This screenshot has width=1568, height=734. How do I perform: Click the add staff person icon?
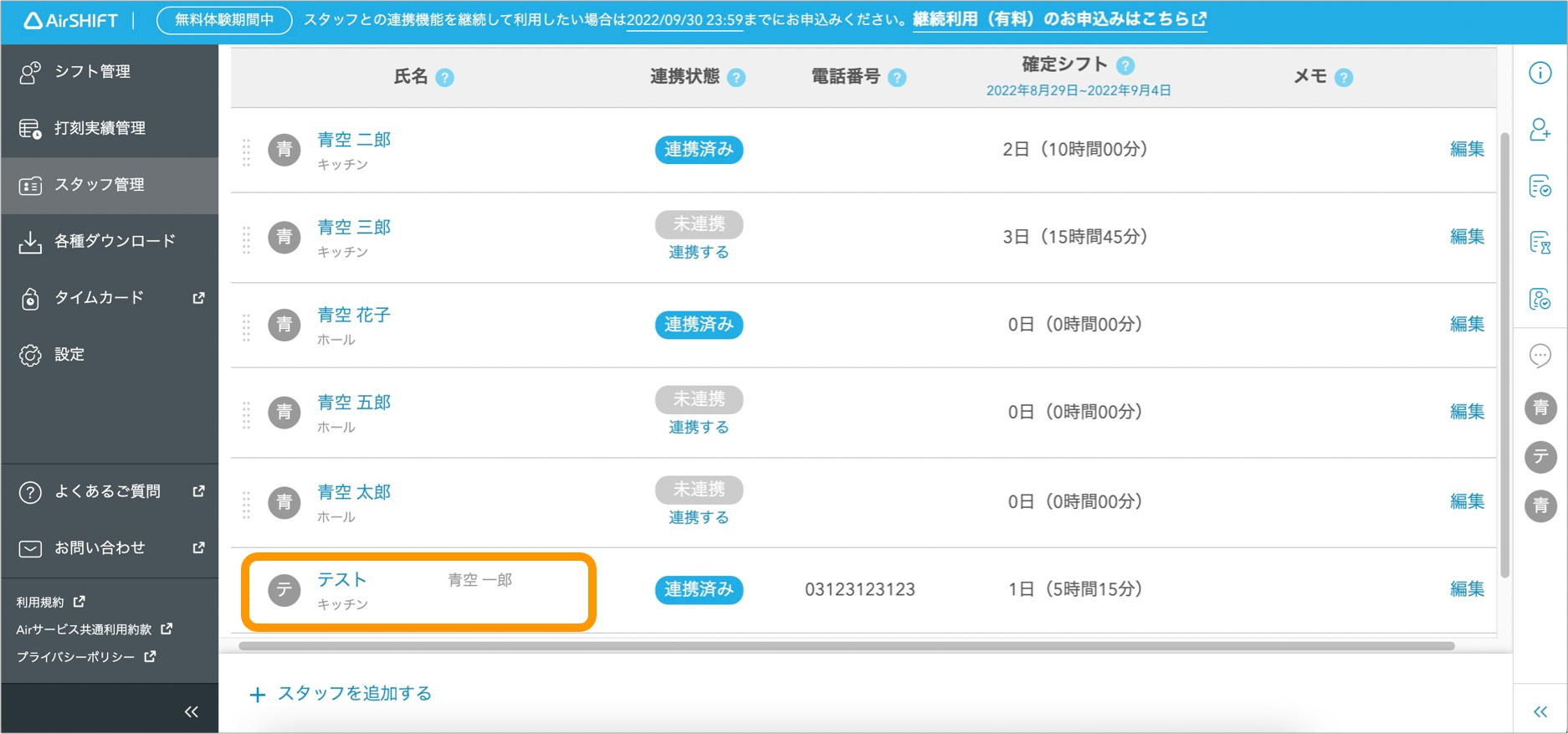pos(1540,130)
